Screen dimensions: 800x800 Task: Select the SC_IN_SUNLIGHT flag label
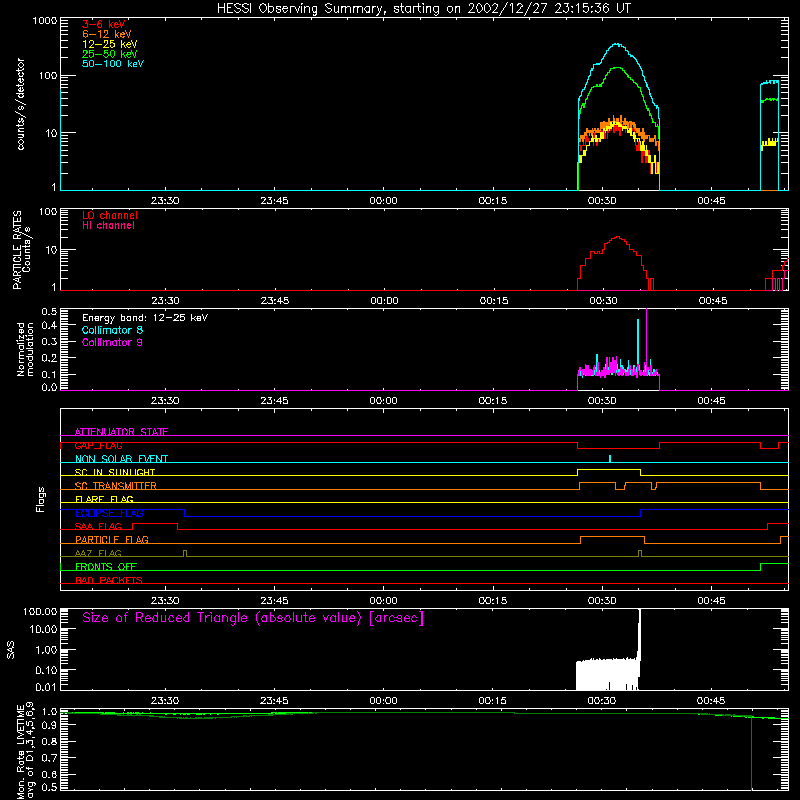coord(115,472)
